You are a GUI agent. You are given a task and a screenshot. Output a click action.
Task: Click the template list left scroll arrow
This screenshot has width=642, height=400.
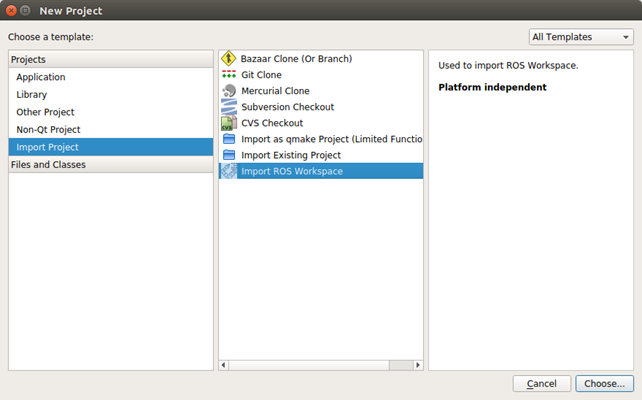tap(224, 365)
